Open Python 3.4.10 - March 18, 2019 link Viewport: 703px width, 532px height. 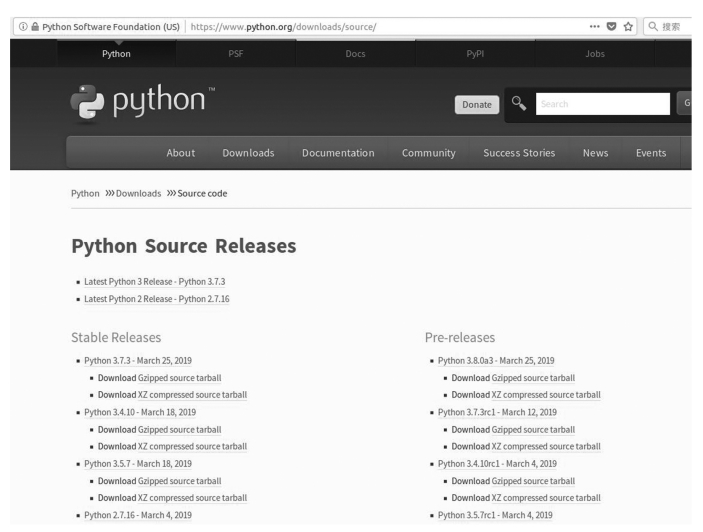pyautogui.click(x=140, y=412)
